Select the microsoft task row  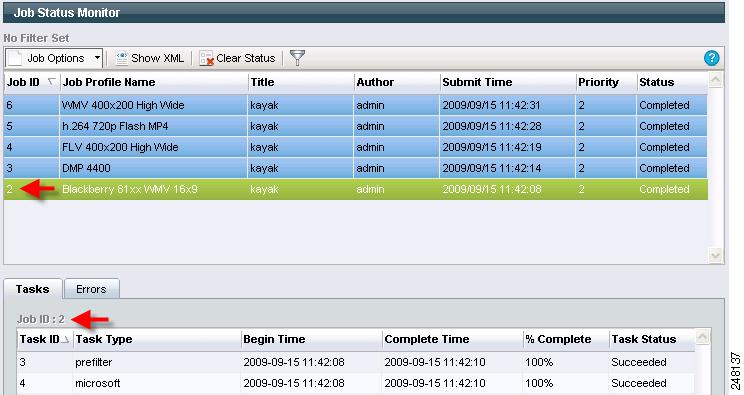pyautogui.click(x=356, y=383)
